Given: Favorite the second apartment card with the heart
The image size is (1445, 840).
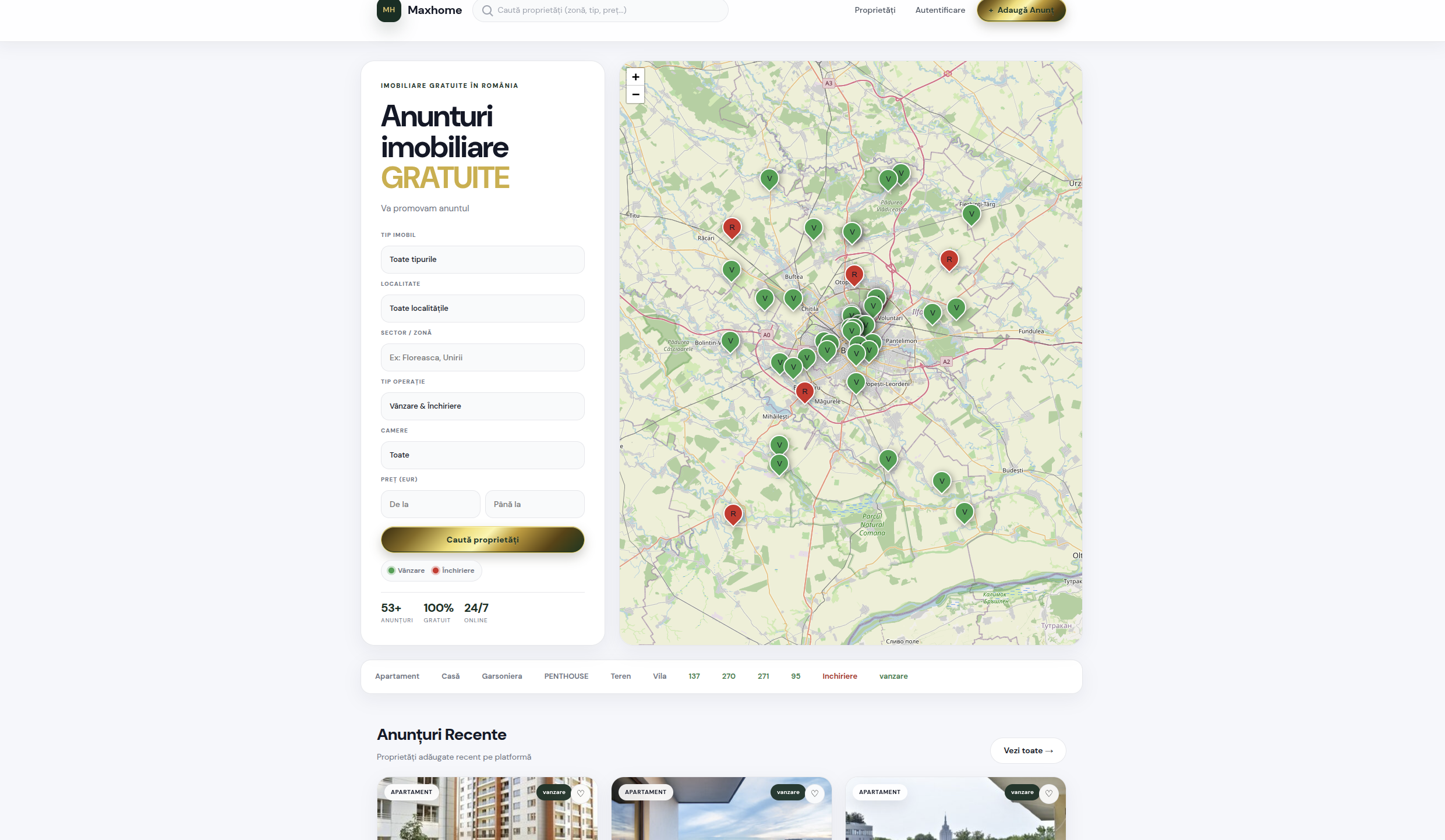Looking at the screenshot, I should [815, 793].
